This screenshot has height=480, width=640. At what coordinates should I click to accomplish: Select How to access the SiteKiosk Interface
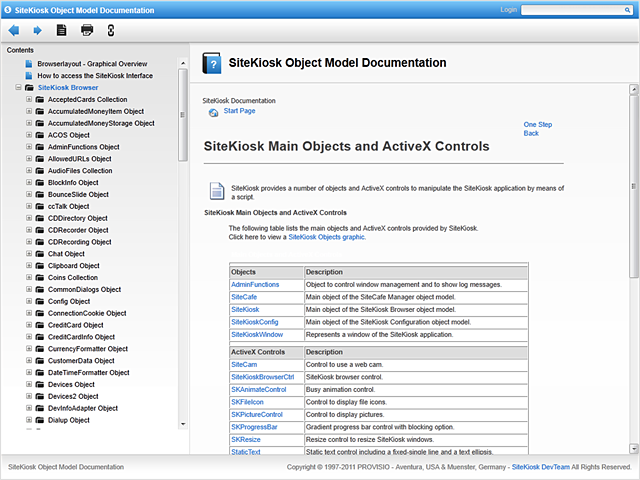[x=95, y=75]
